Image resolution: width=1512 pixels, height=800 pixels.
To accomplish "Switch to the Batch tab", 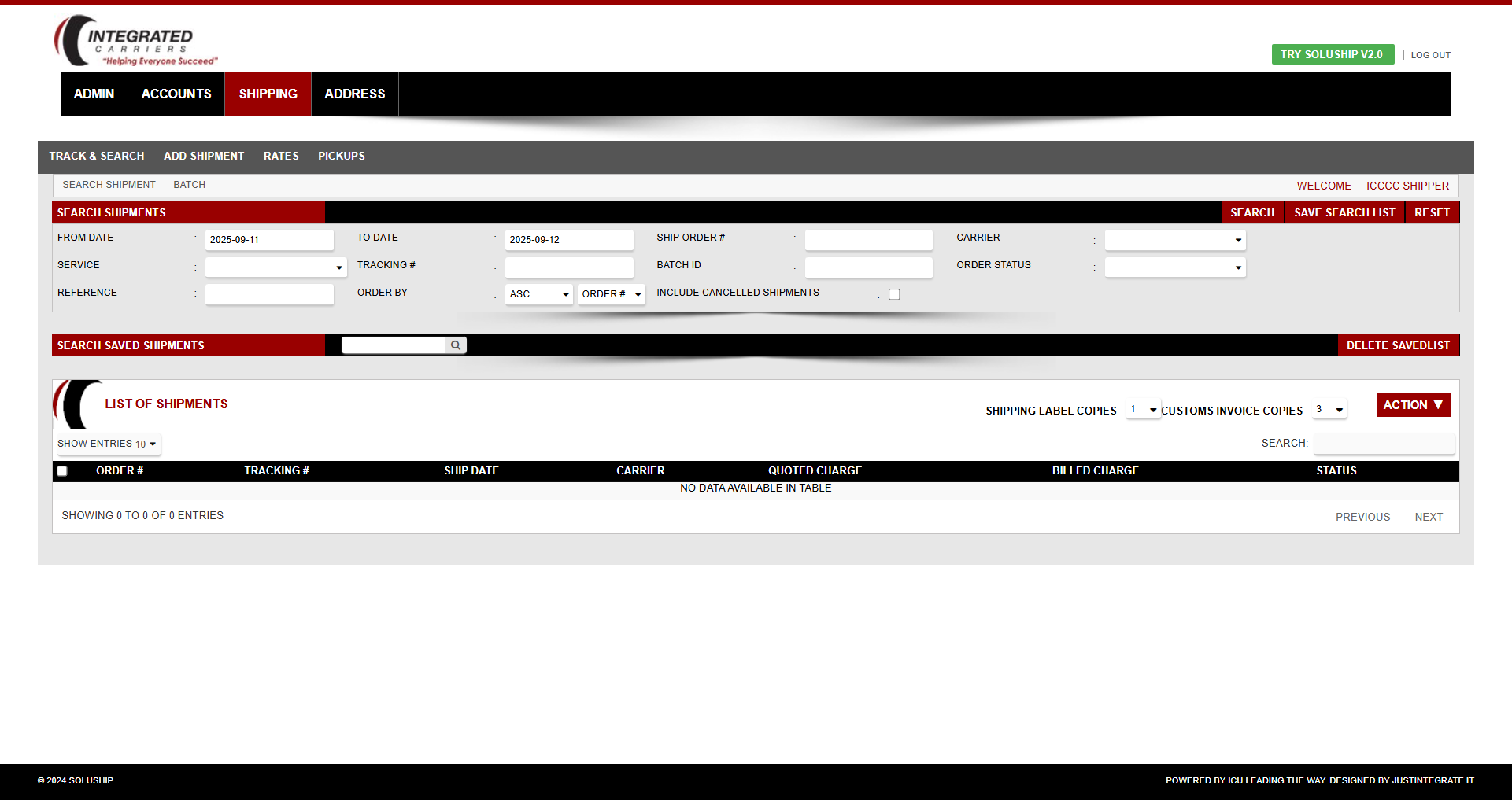I will click(x=189, y=185).
